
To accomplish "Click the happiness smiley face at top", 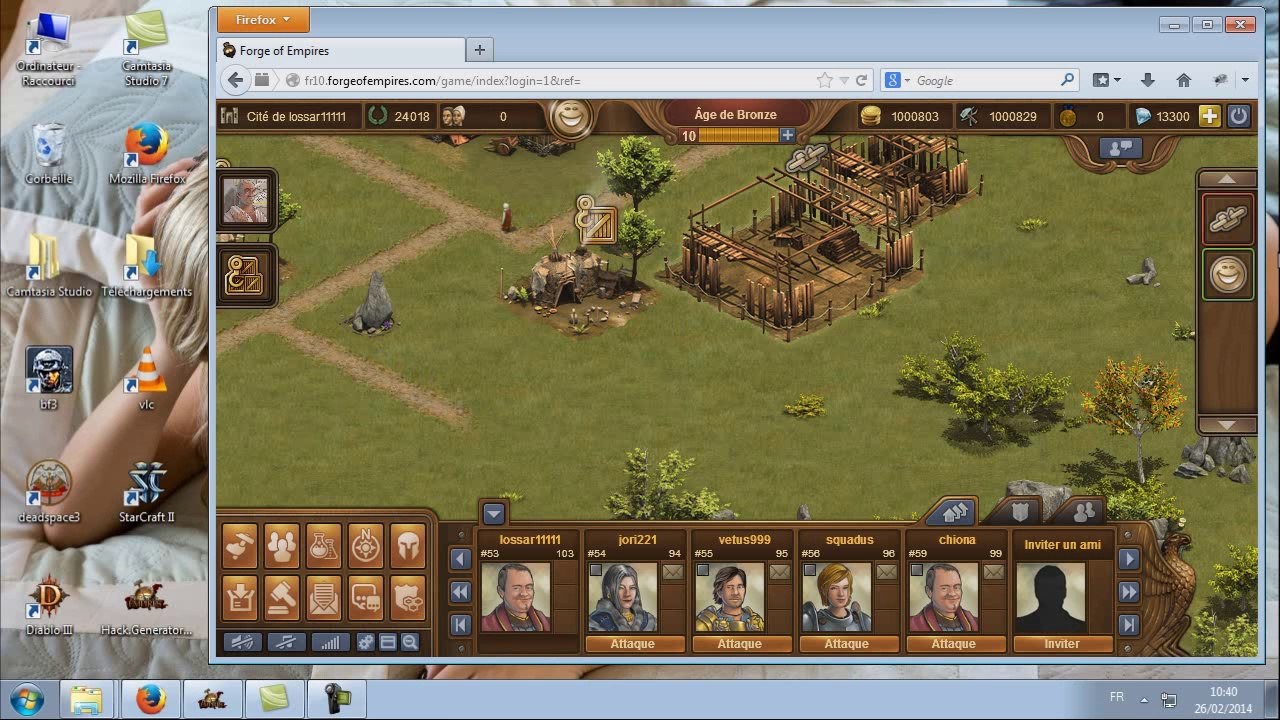I will (x=572, y=117).
